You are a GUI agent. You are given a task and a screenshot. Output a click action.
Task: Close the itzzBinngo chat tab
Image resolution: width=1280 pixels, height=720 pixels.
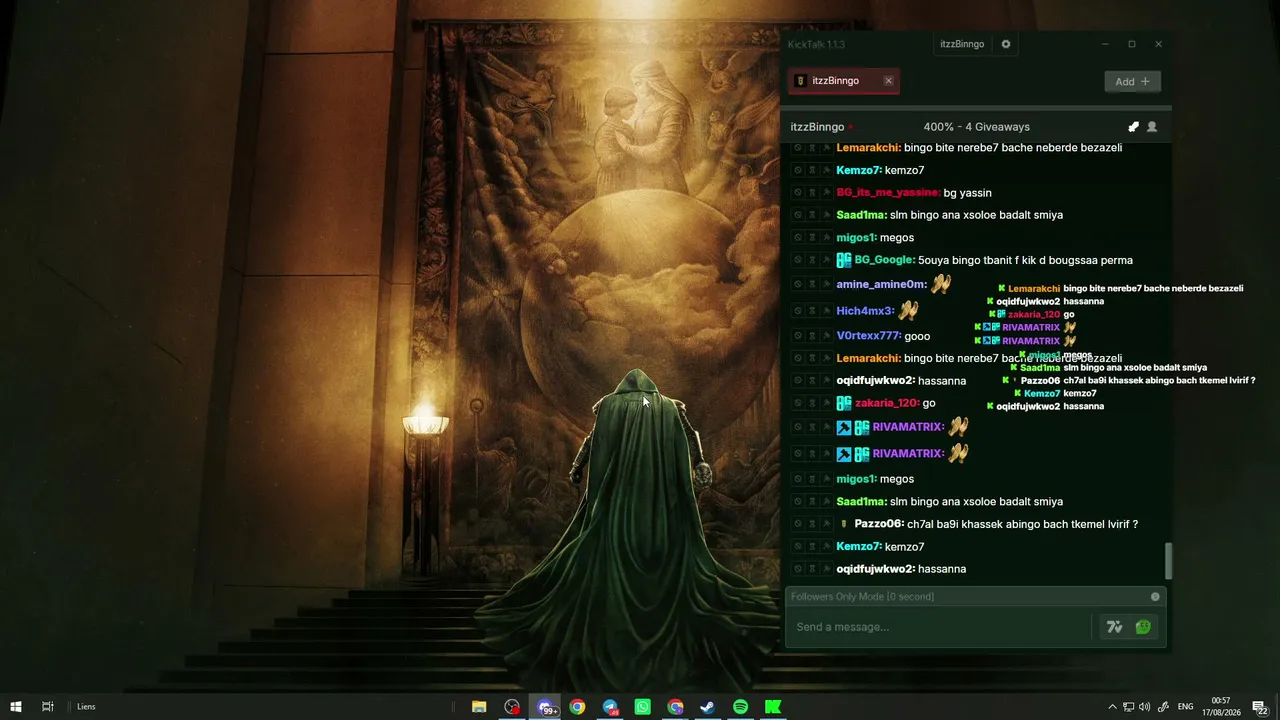coord(888,81)
